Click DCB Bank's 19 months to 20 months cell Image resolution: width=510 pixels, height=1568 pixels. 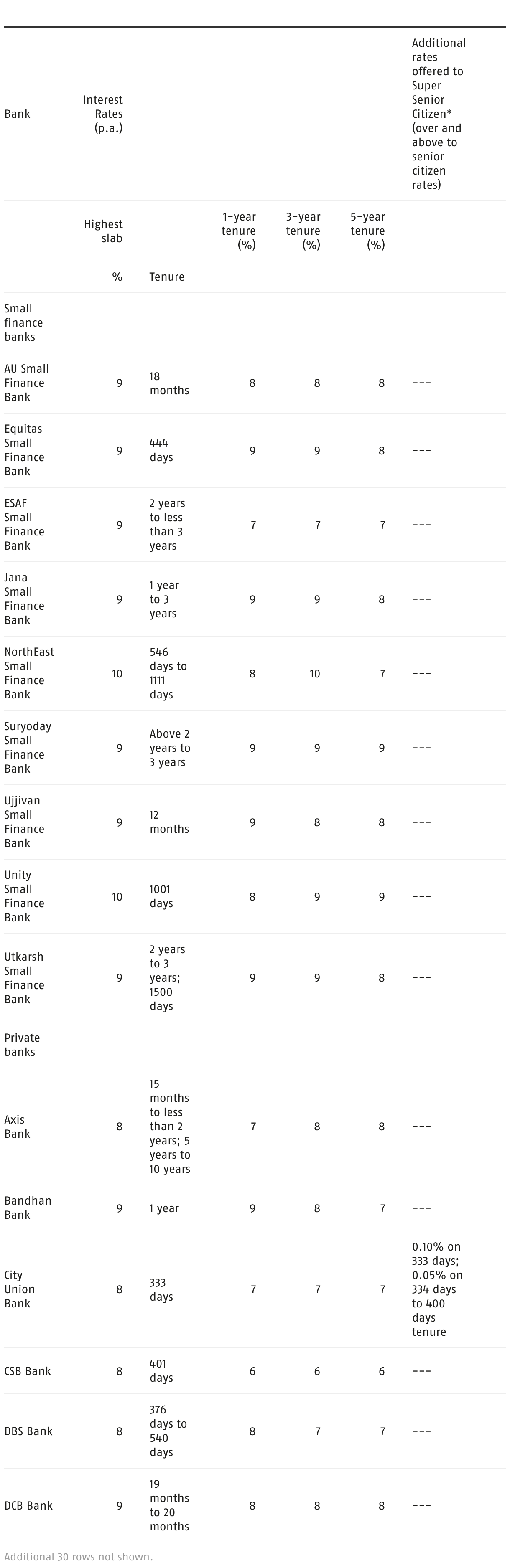tap(169, 1505)
